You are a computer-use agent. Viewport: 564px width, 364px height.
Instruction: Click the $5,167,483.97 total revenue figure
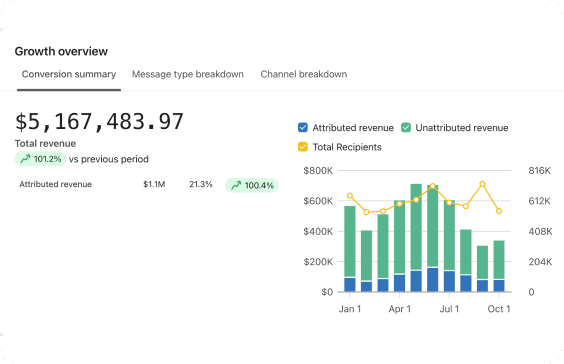pos(99,122)
